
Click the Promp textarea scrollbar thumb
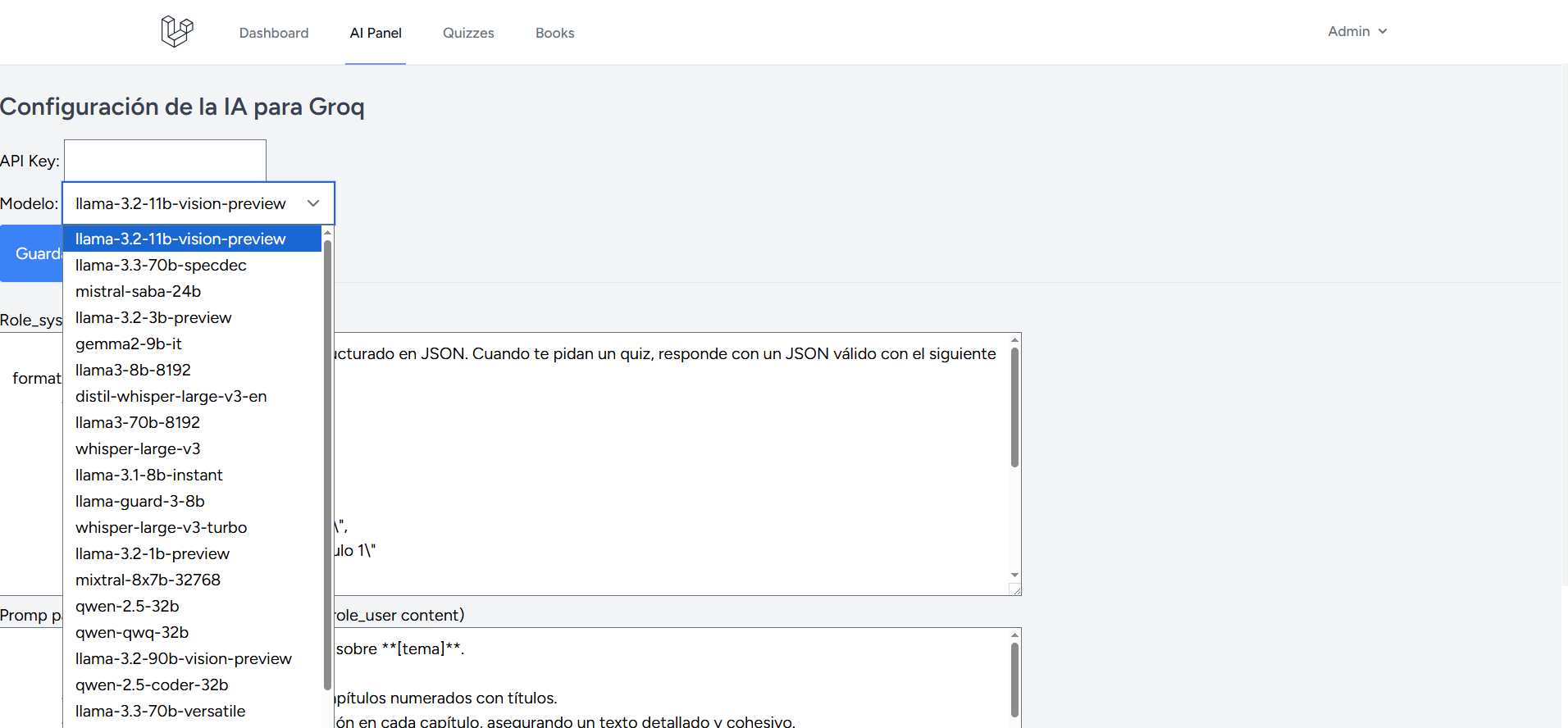pos(1014,680)
